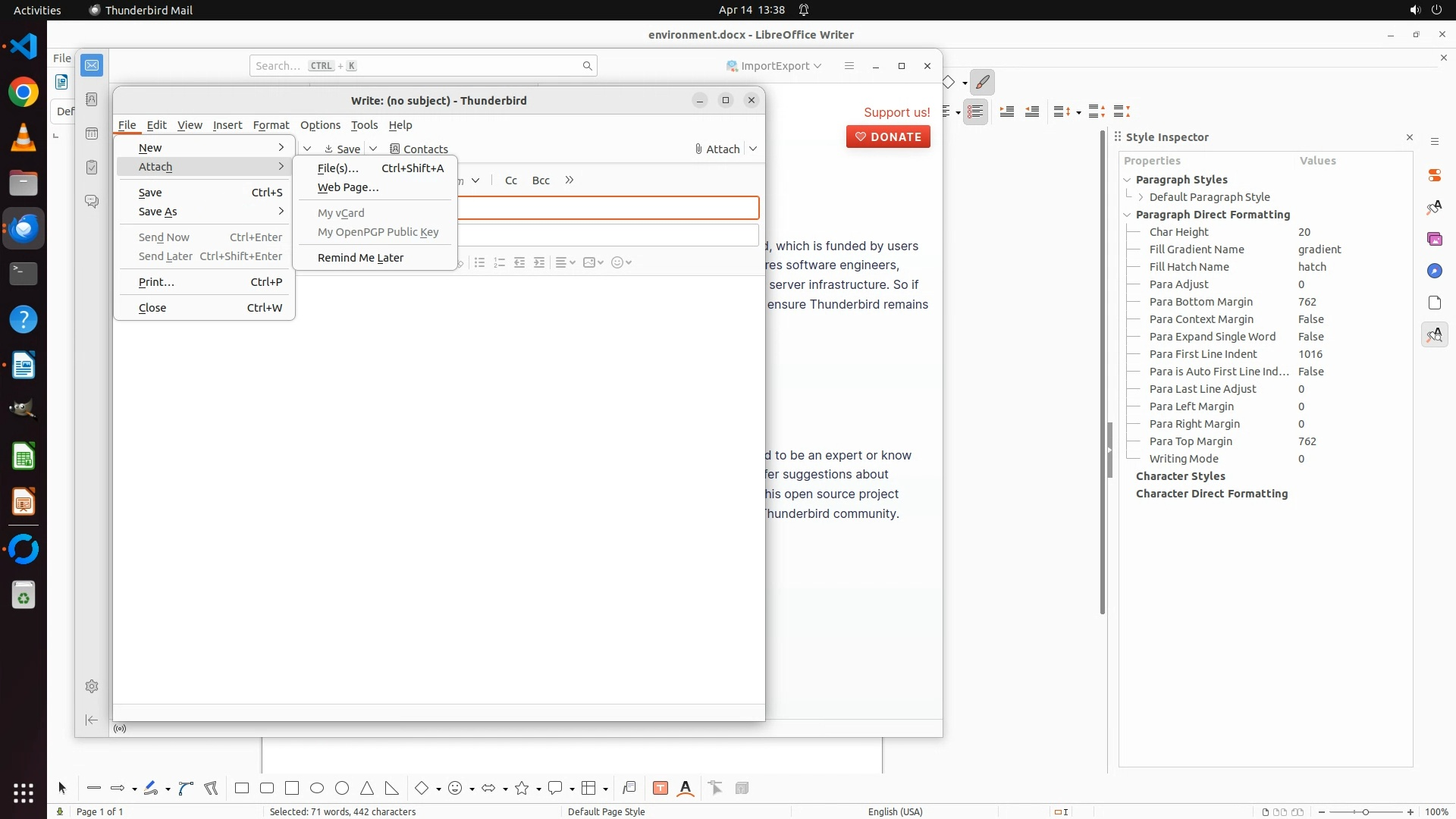Open the Attach button dropdown arrow

[753, 149]
